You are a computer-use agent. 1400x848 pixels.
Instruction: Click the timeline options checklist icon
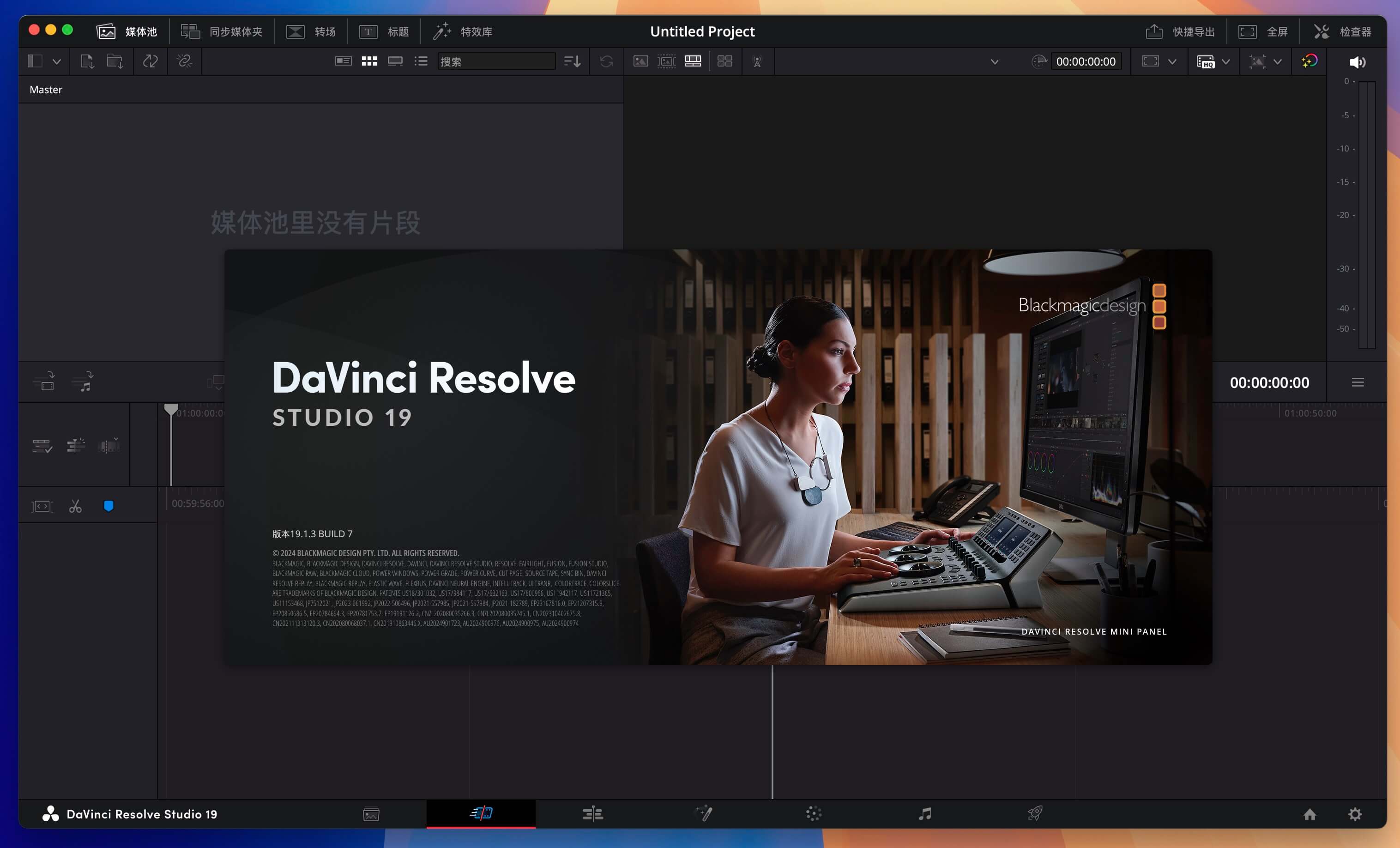point(42,446)
